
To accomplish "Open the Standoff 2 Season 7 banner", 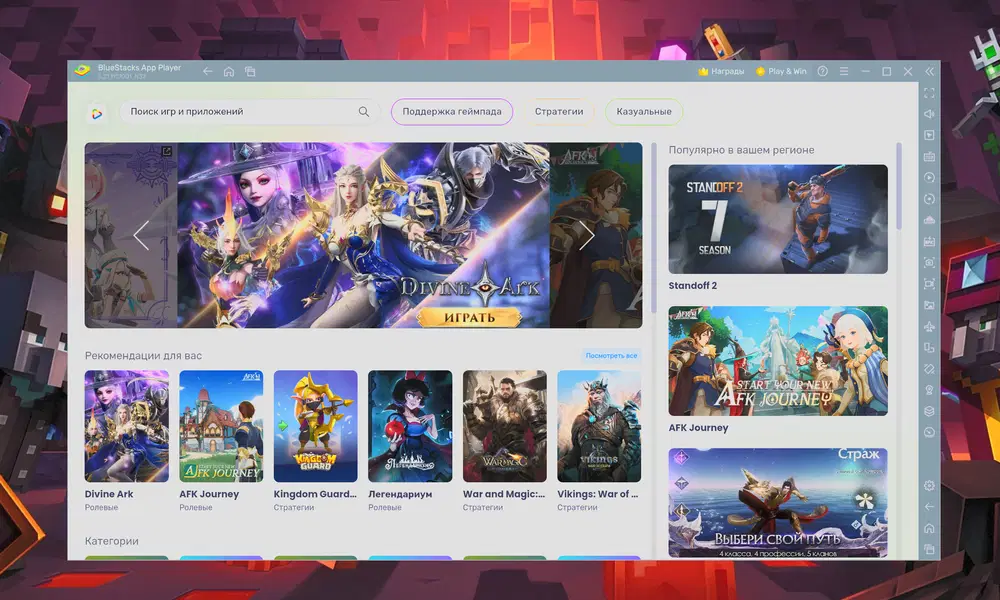I will pyautogui.click(x=778, y=219).
